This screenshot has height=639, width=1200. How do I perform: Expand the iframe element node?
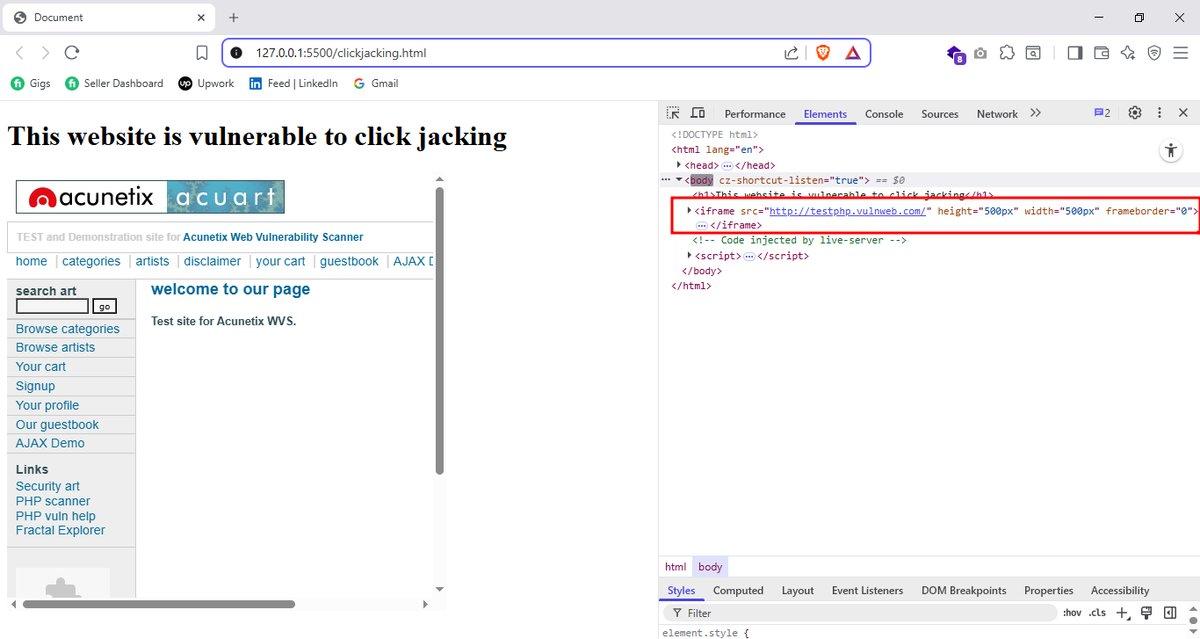689,210
